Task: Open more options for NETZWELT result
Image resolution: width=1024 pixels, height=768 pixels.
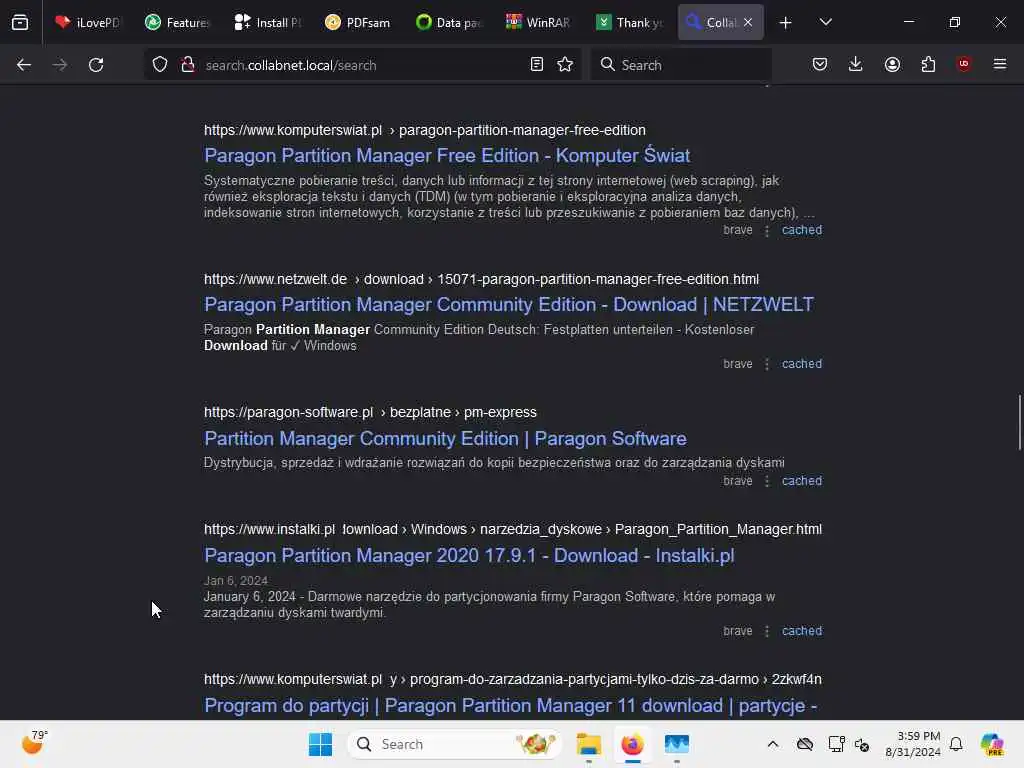Action: (767, 364)
